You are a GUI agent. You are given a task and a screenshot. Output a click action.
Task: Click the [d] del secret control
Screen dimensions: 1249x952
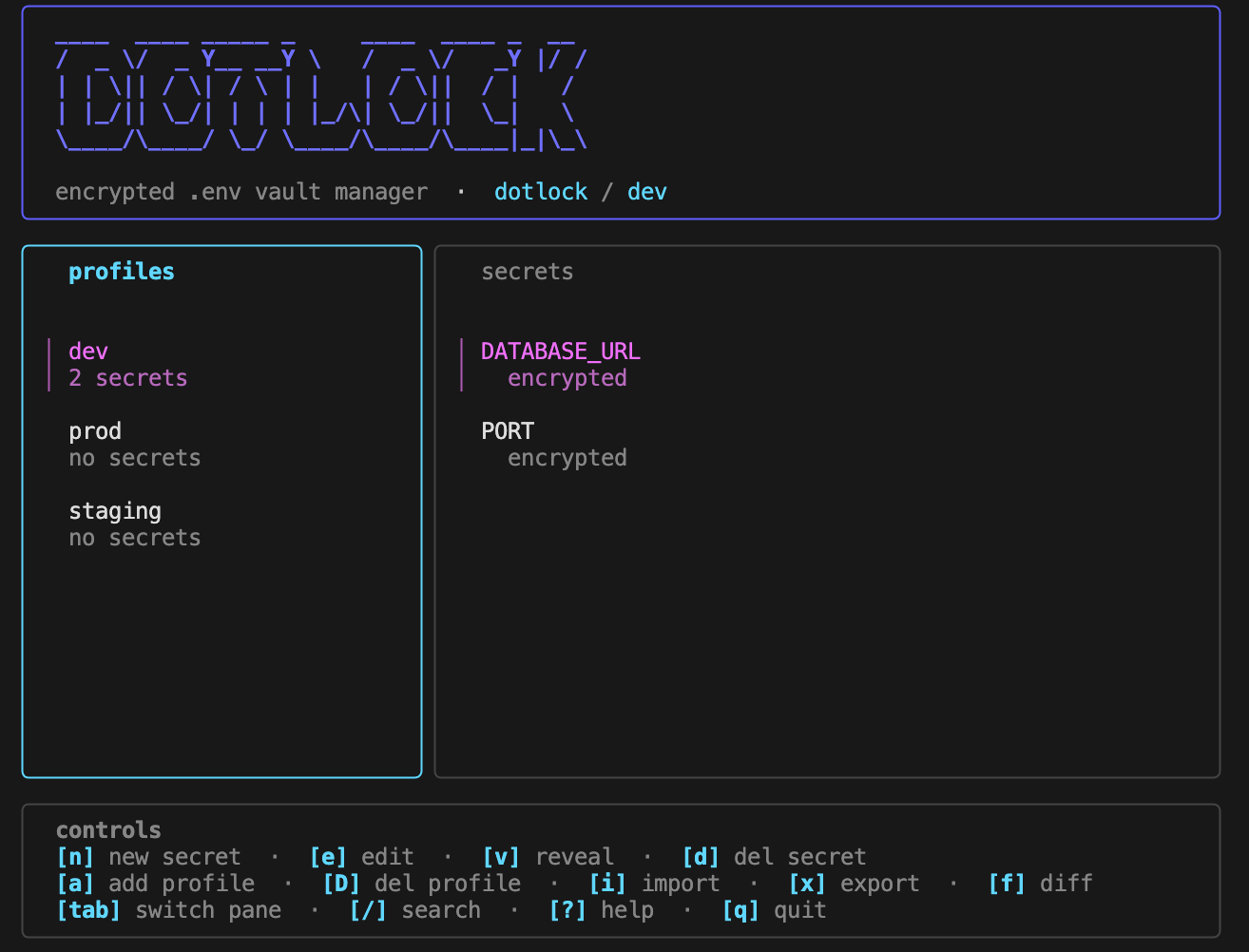point(774,857)
